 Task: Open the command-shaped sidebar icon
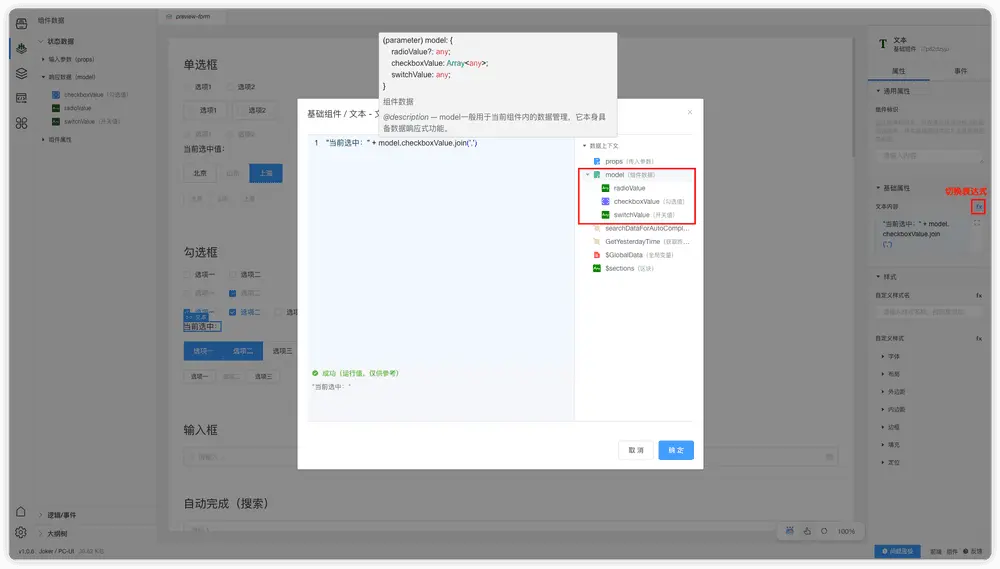click(x=21, y=123)
